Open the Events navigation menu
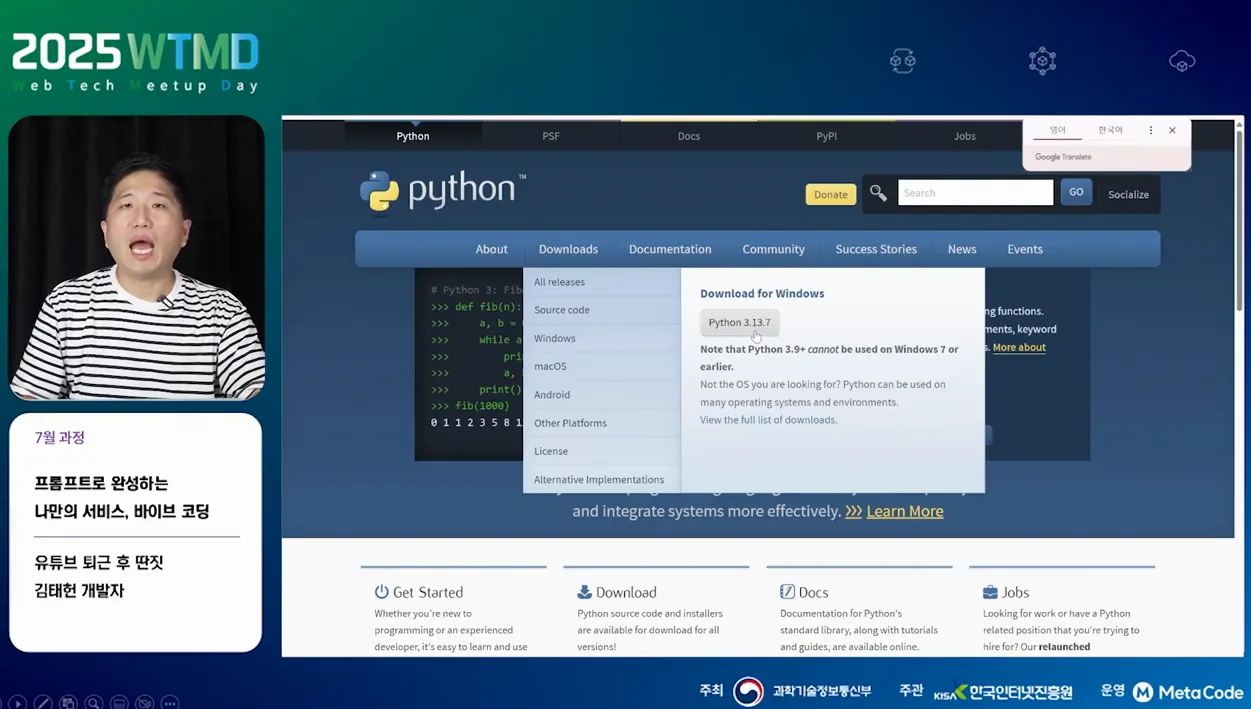This screenshot has width=1251, height=709. (1025, 249)
